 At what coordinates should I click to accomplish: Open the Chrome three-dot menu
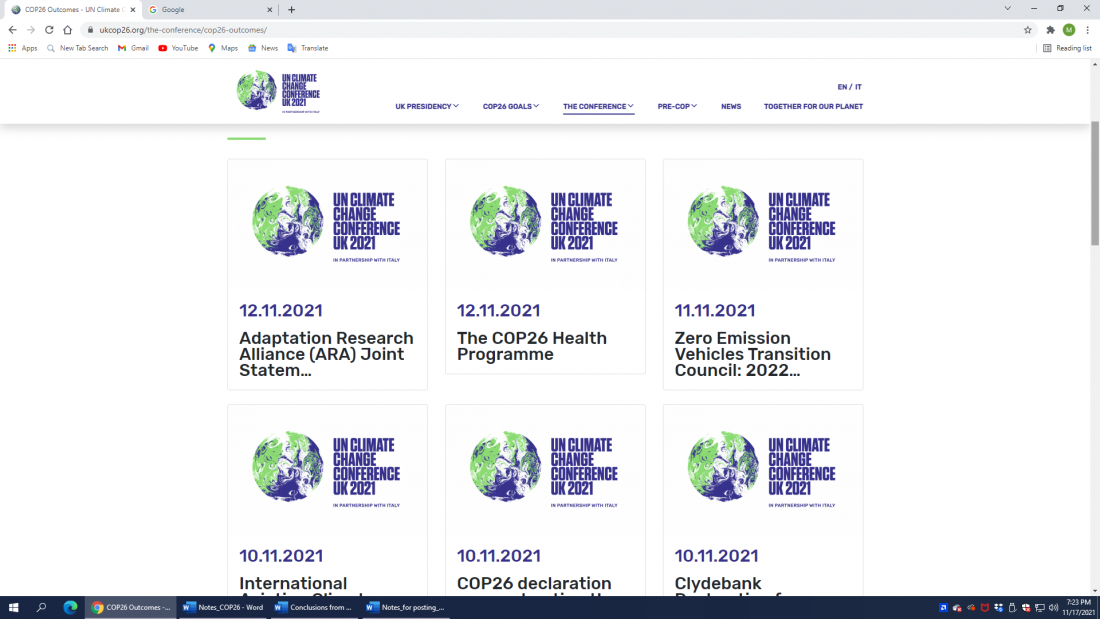1087,29
